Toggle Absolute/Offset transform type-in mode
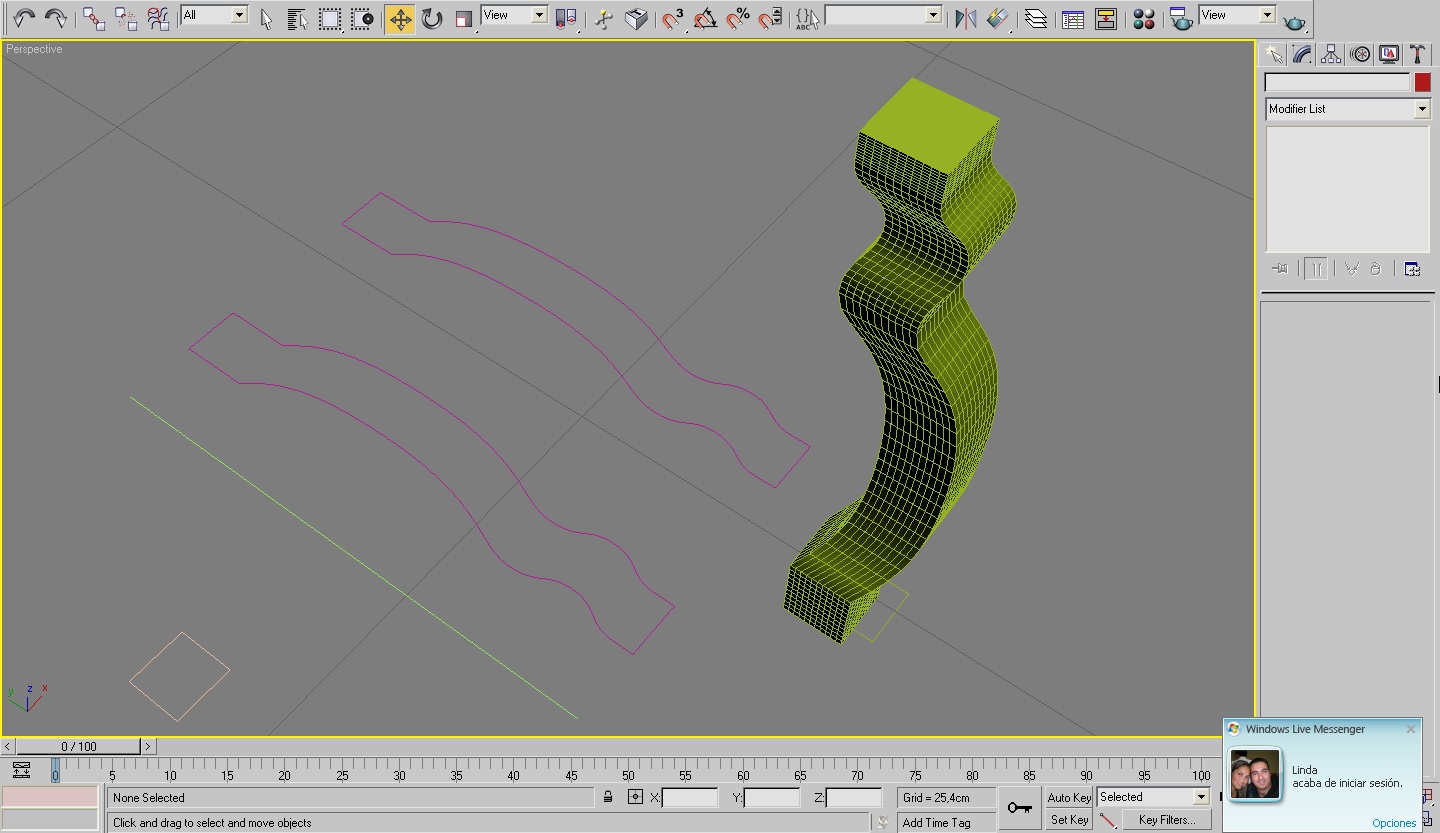Viewport: 1440px width, 833px height. tap(635, 797)
